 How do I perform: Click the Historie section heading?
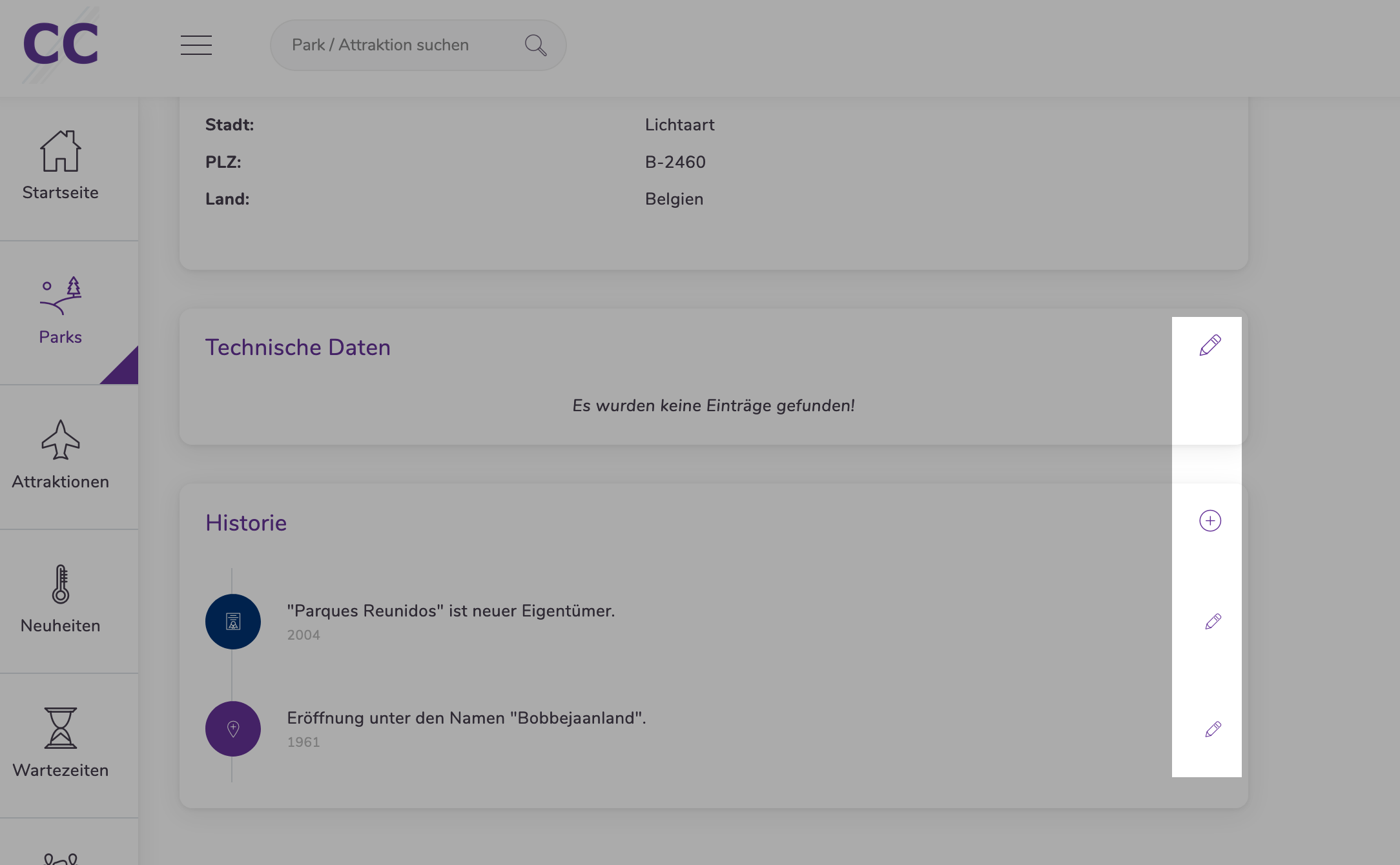click(246, 523)
